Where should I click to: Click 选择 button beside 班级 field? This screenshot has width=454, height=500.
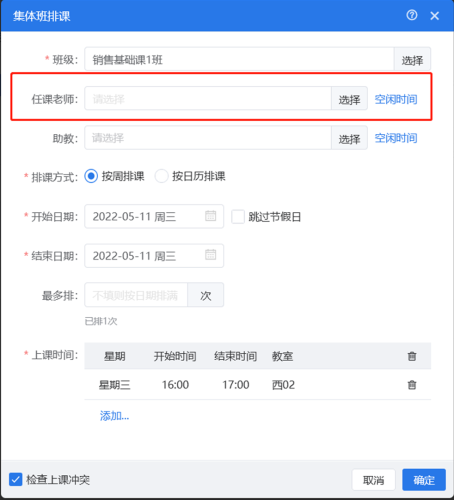[412, 59]
